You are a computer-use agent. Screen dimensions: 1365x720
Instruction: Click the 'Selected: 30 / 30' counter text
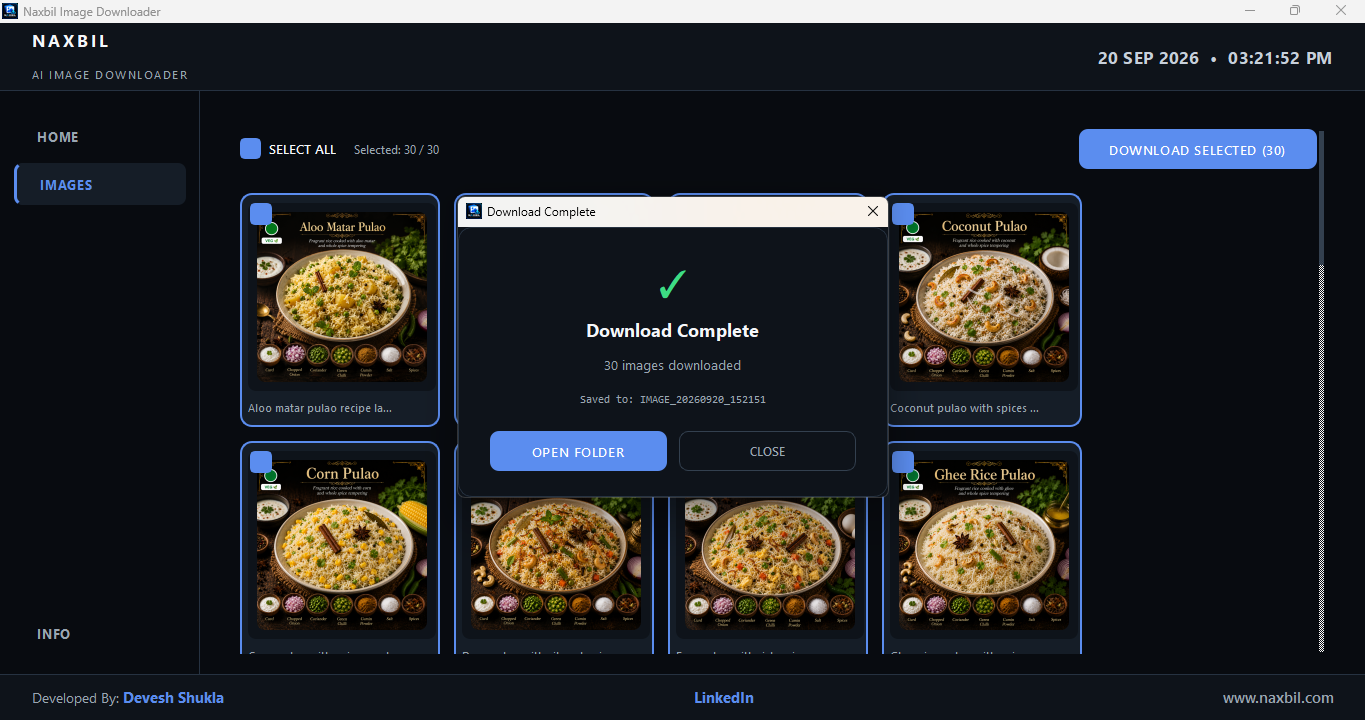click(396, 150)
